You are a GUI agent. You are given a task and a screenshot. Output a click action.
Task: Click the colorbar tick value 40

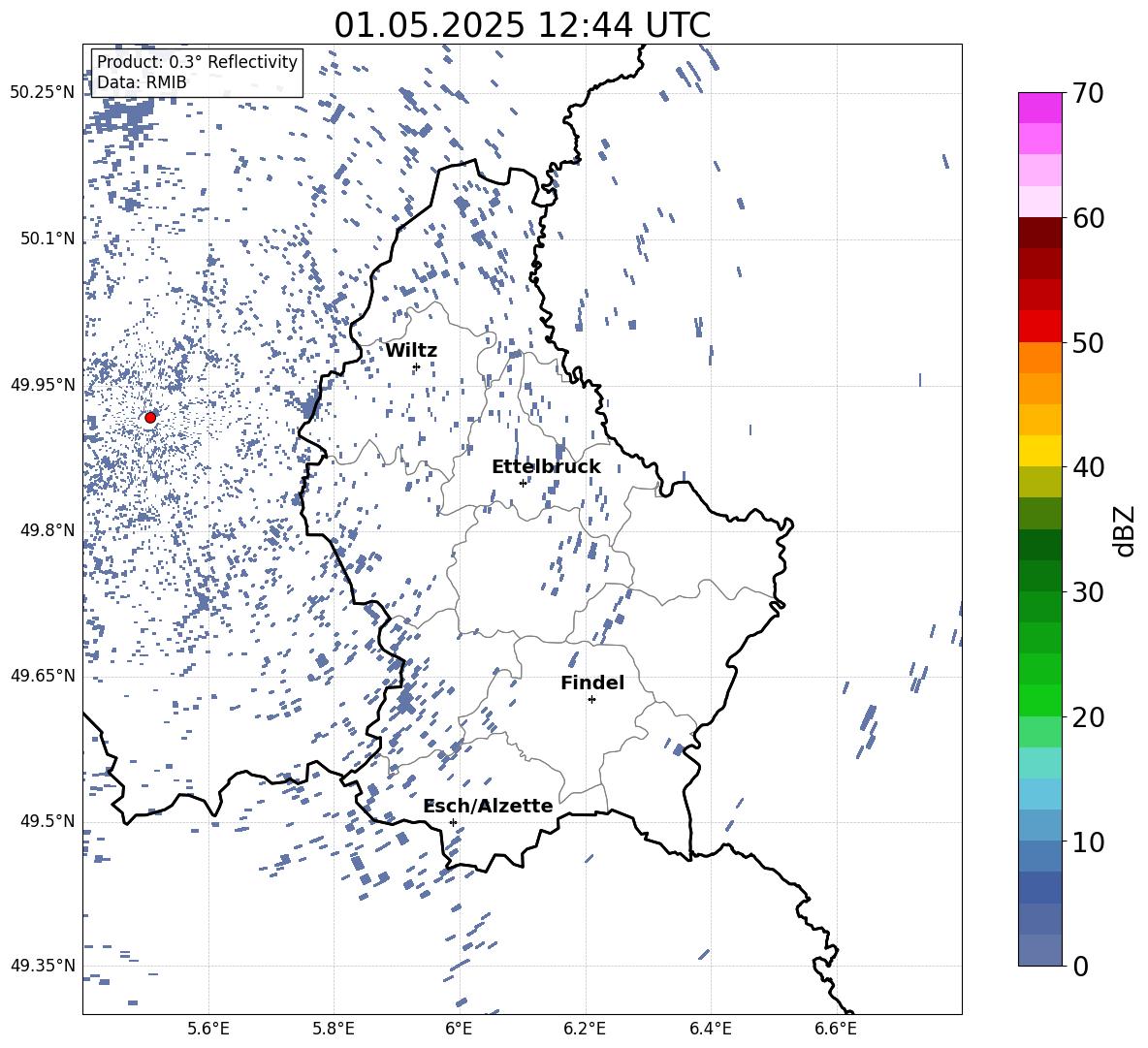tap(1089, 467)
